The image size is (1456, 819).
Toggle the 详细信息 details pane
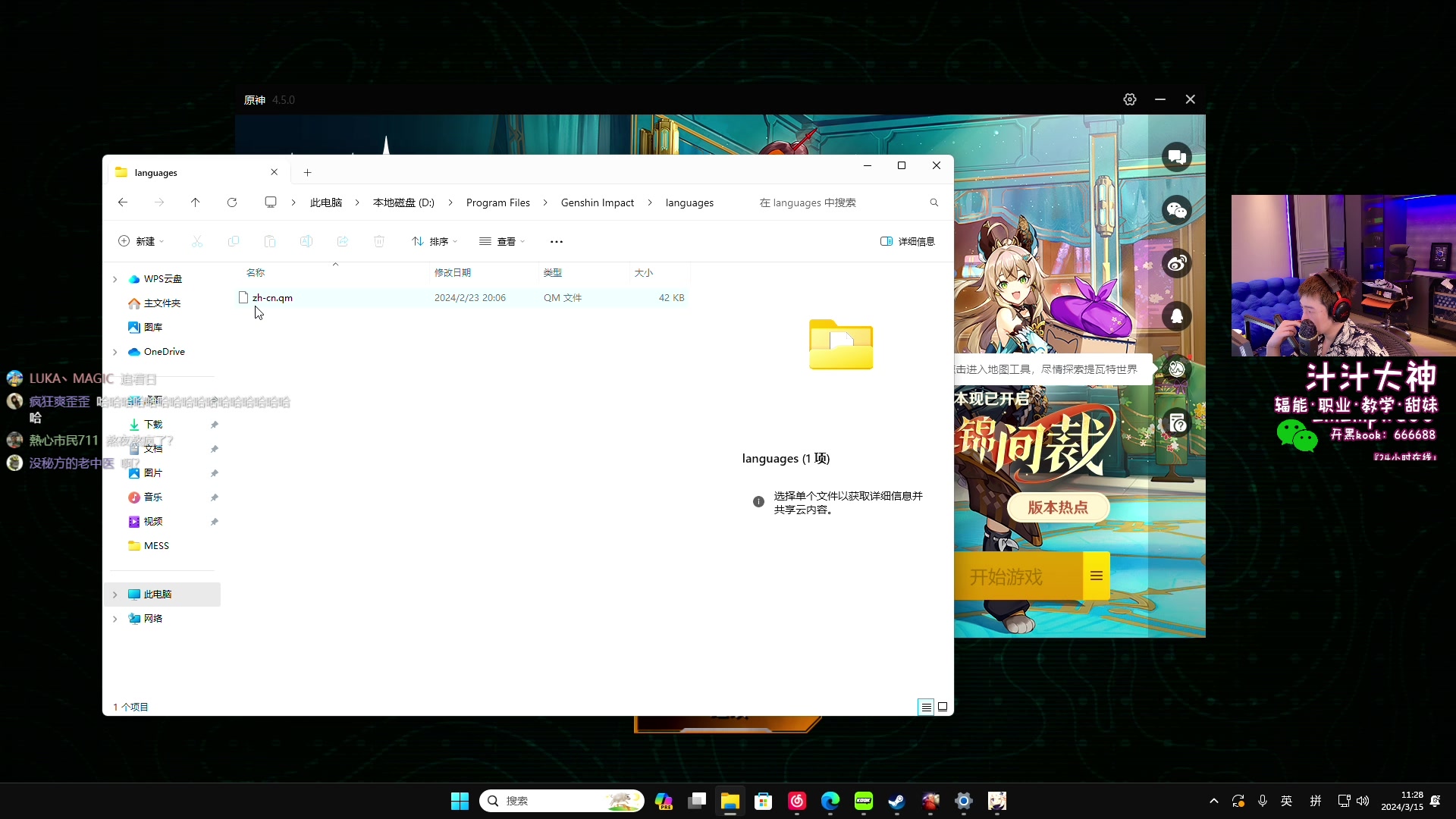(x=908, y=241)
